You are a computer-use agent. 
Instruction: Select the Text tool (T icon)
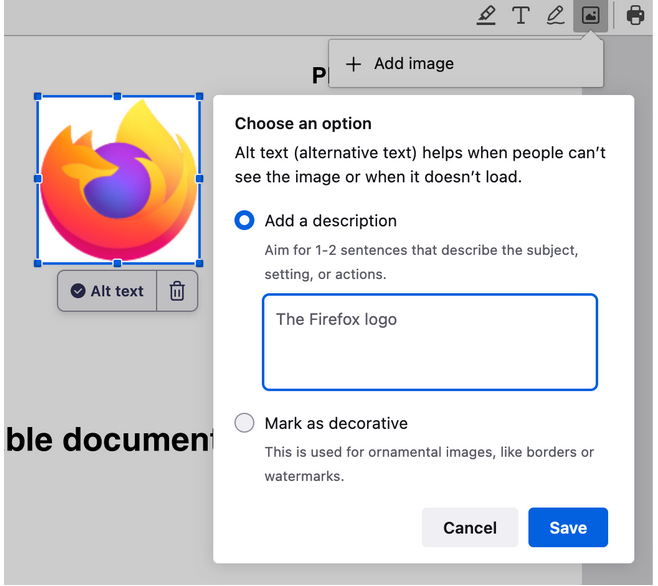(x=521, y=16)
